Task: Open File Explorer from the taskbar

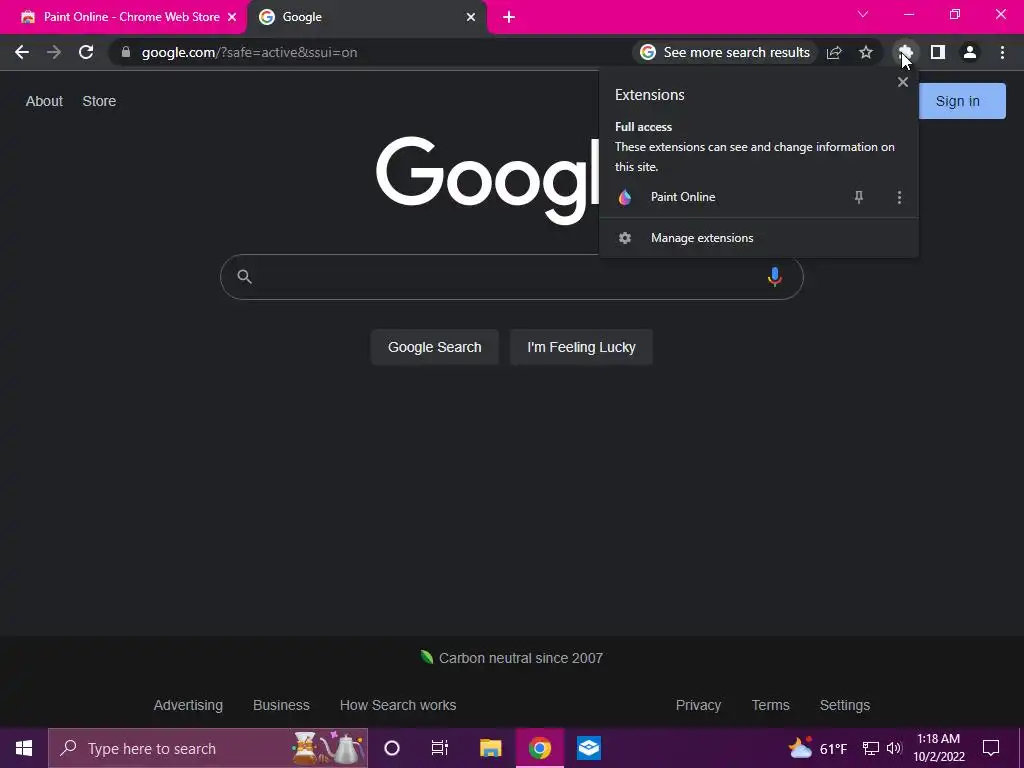Action: pos(490,748)
